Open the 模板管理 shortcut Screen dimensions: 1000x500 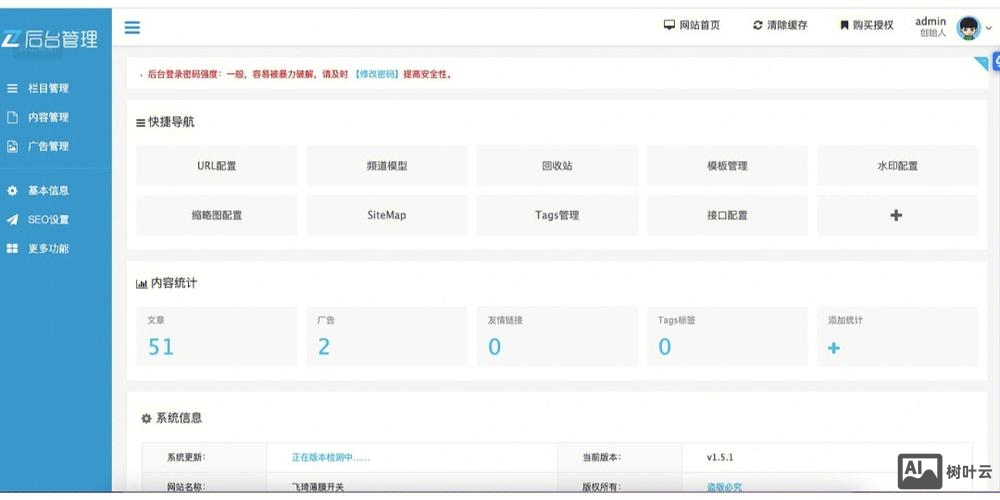tap(728, 166)
